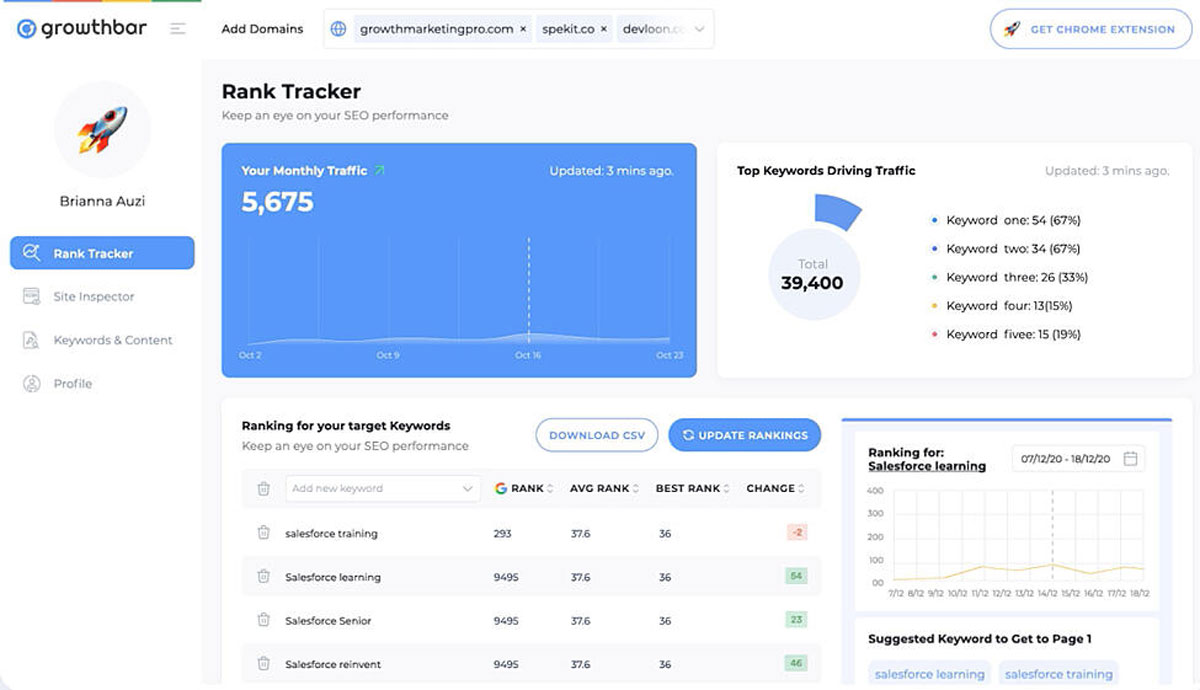The width and height of the screenshot is (1200, 690).
Task: Click calendar icon in date range field
Action: (1130, 459)
